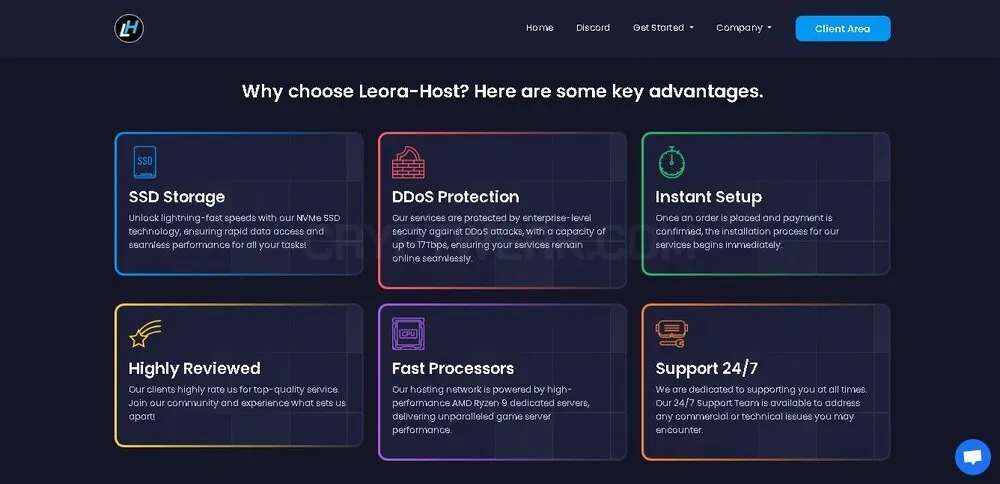Image resolution: width=1000 pixels, height=484 pixels.
Task: Click the red firewall brick icon
Action: 408,163
